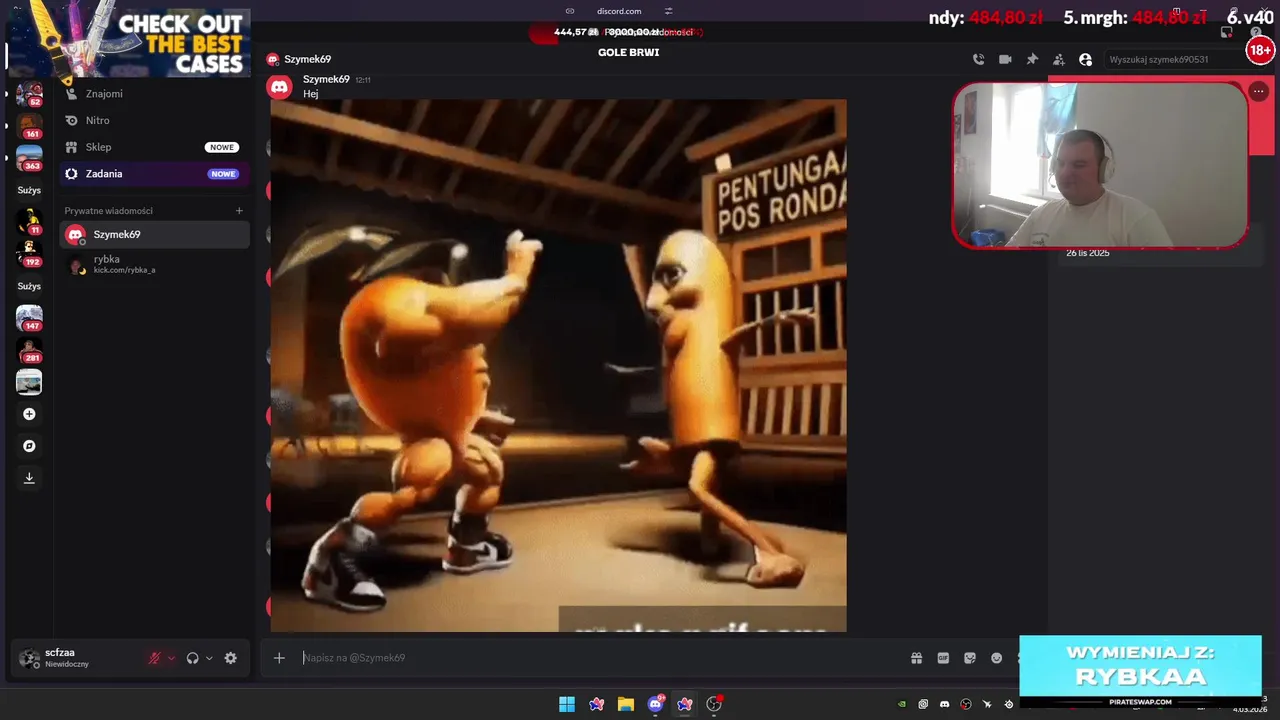Screen dimensions: 1280x720
Task: Start a video call using camera icon
Action: [1005, 59]
